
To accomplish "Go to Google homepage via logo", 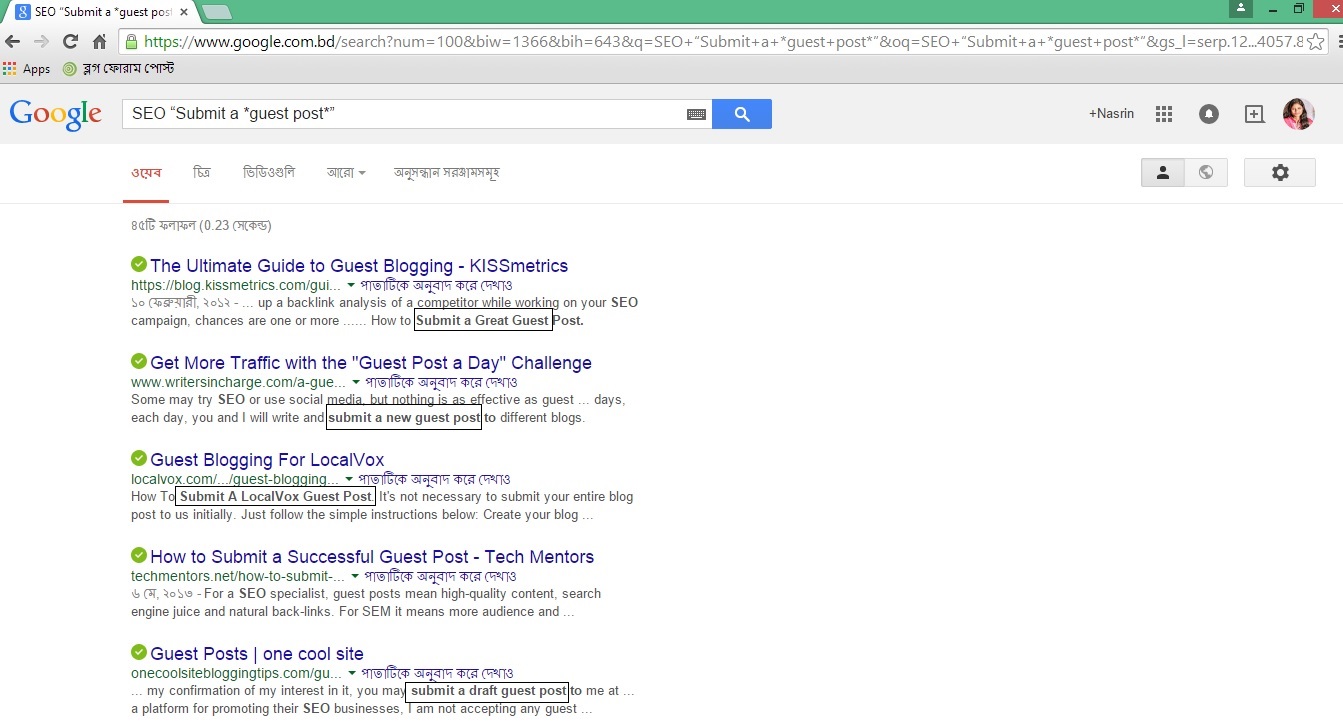I will coord(56,114).
